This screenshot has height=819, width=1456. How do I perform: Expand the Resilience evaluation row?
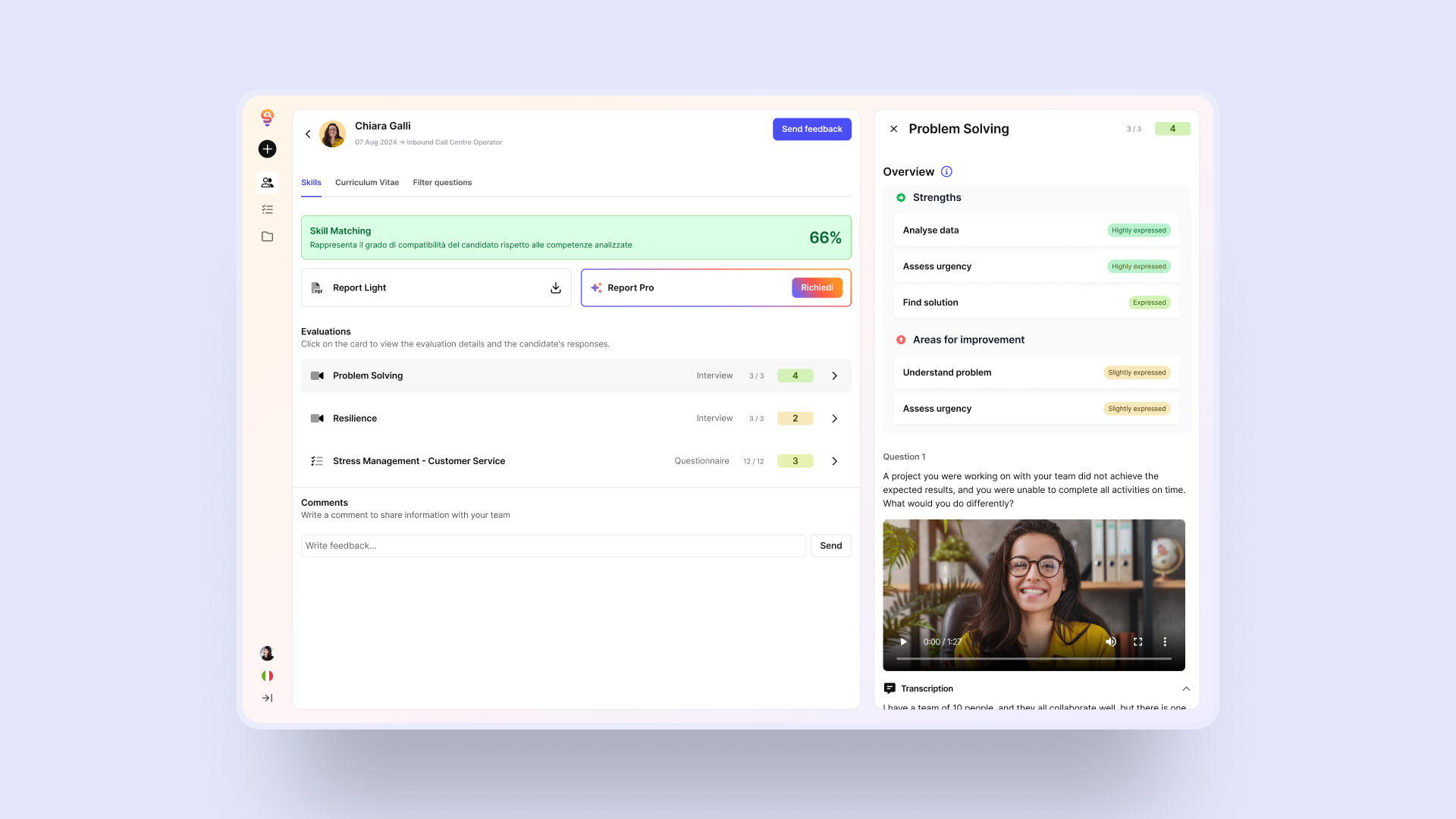click(834, 419)
